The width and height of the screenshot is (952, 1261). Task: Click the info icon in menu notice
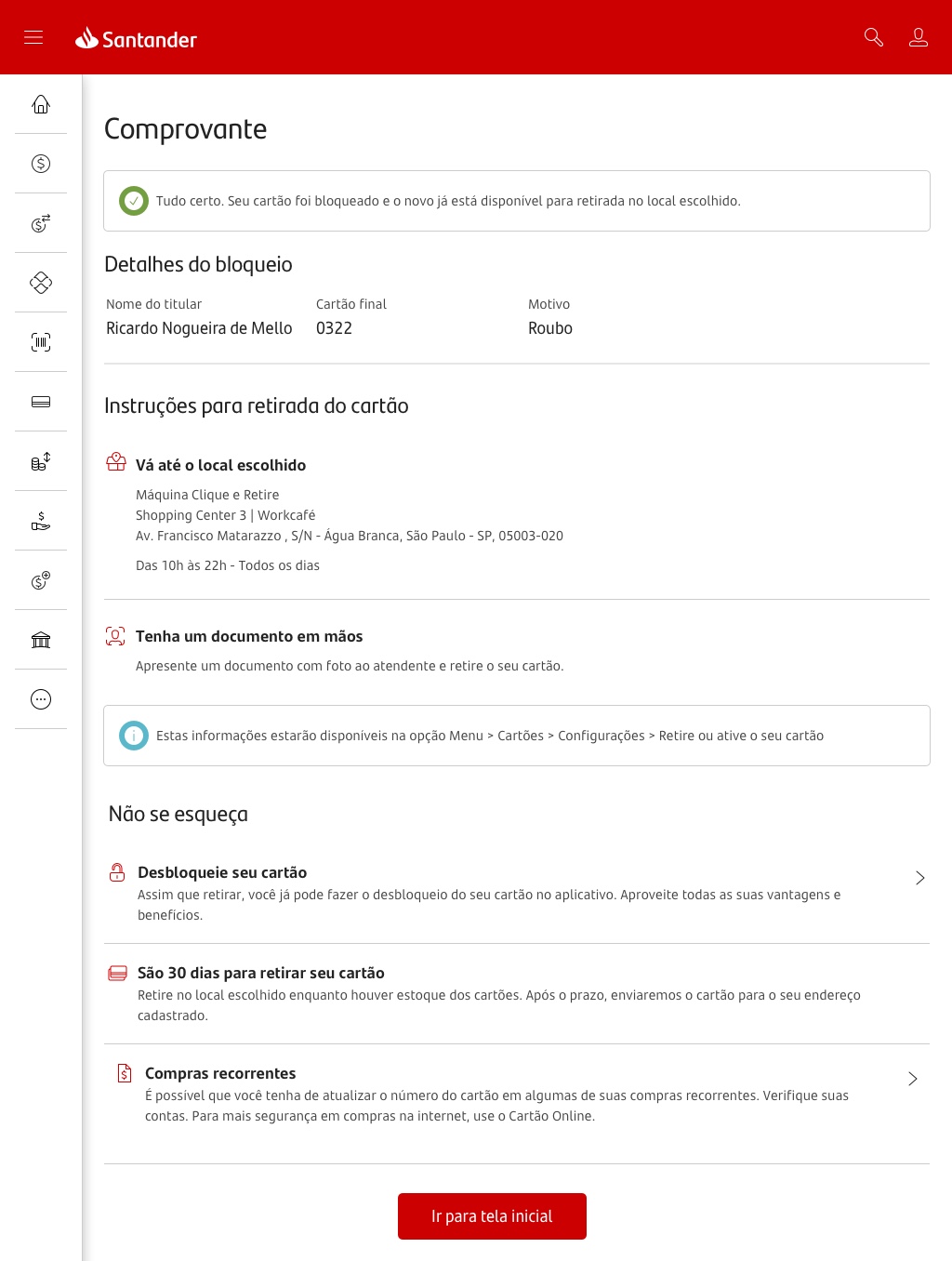point(134,736)
